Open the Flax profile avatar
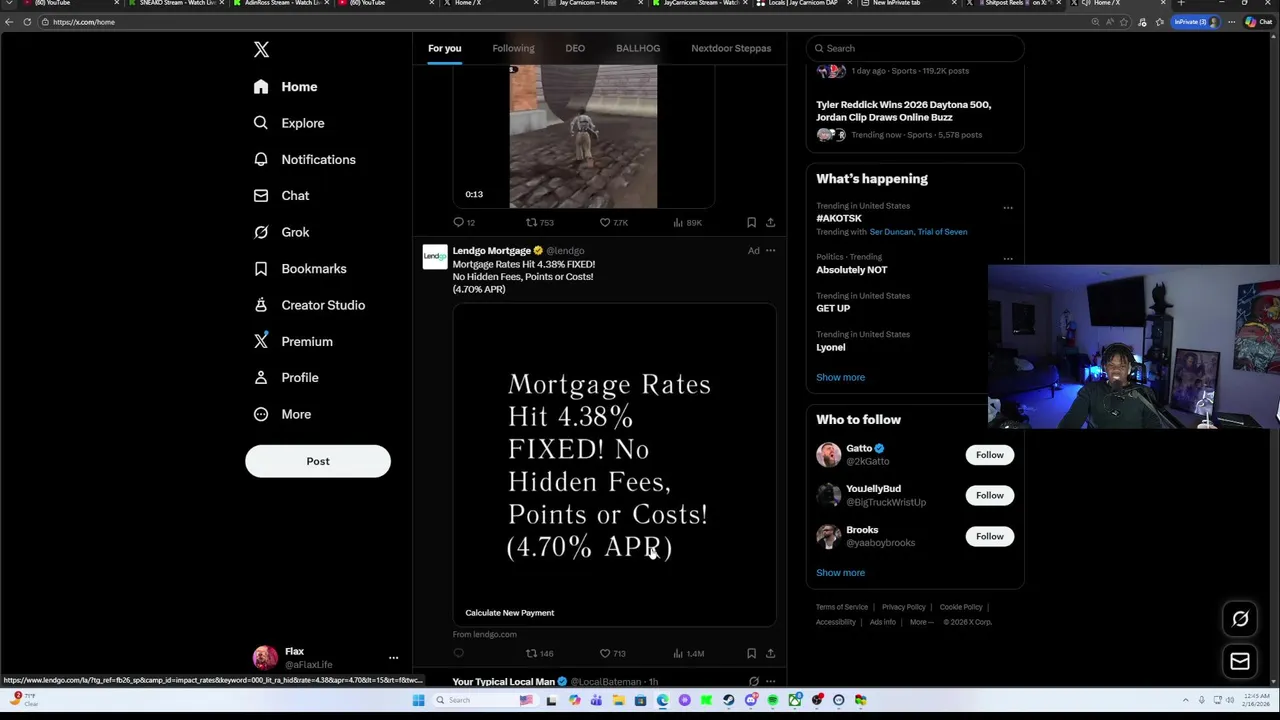Viewport: 1280px width, 720px height. click(x=265, y=657)
